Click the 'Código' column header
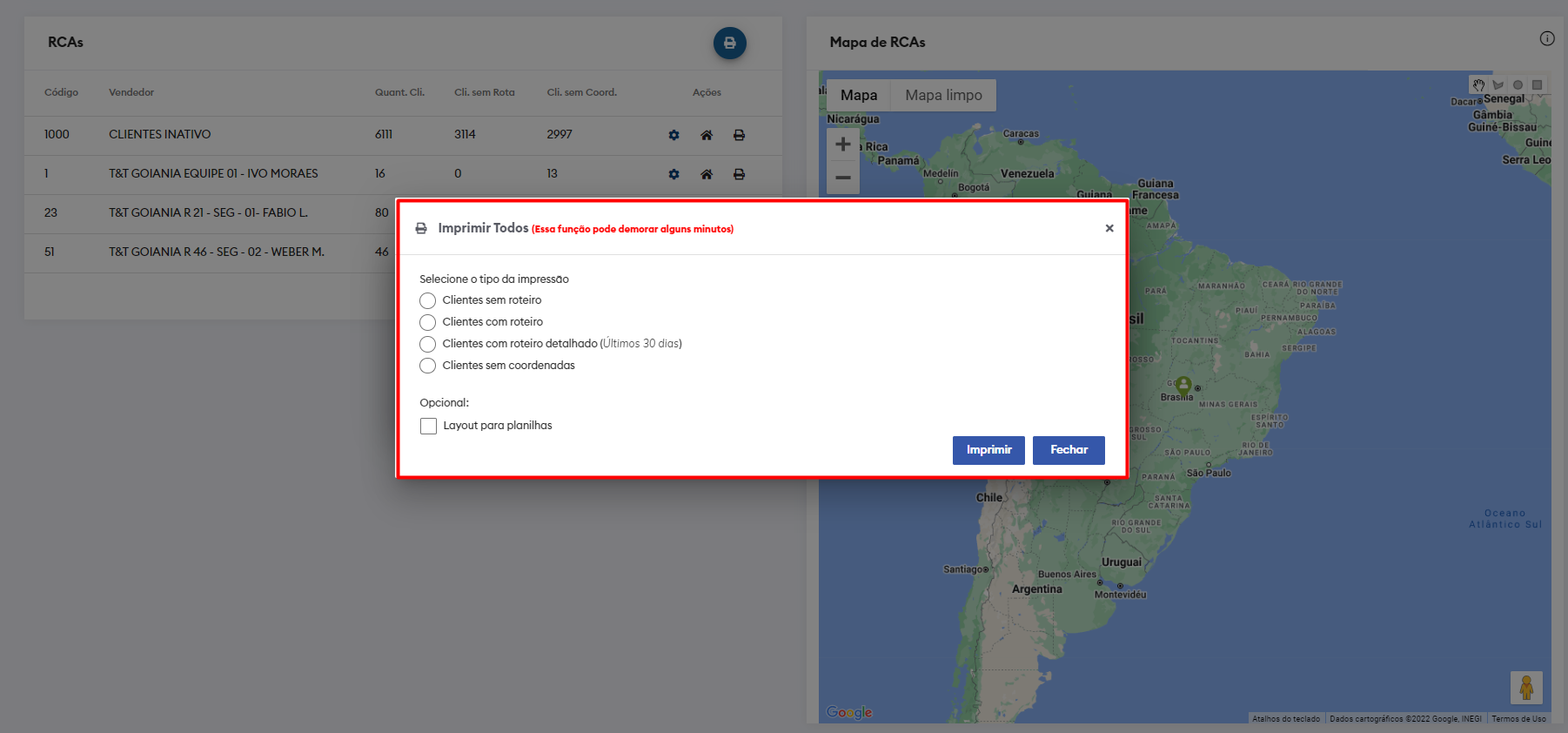The image size is (1568, 733). pyautogui.click(x=62, y=92)
